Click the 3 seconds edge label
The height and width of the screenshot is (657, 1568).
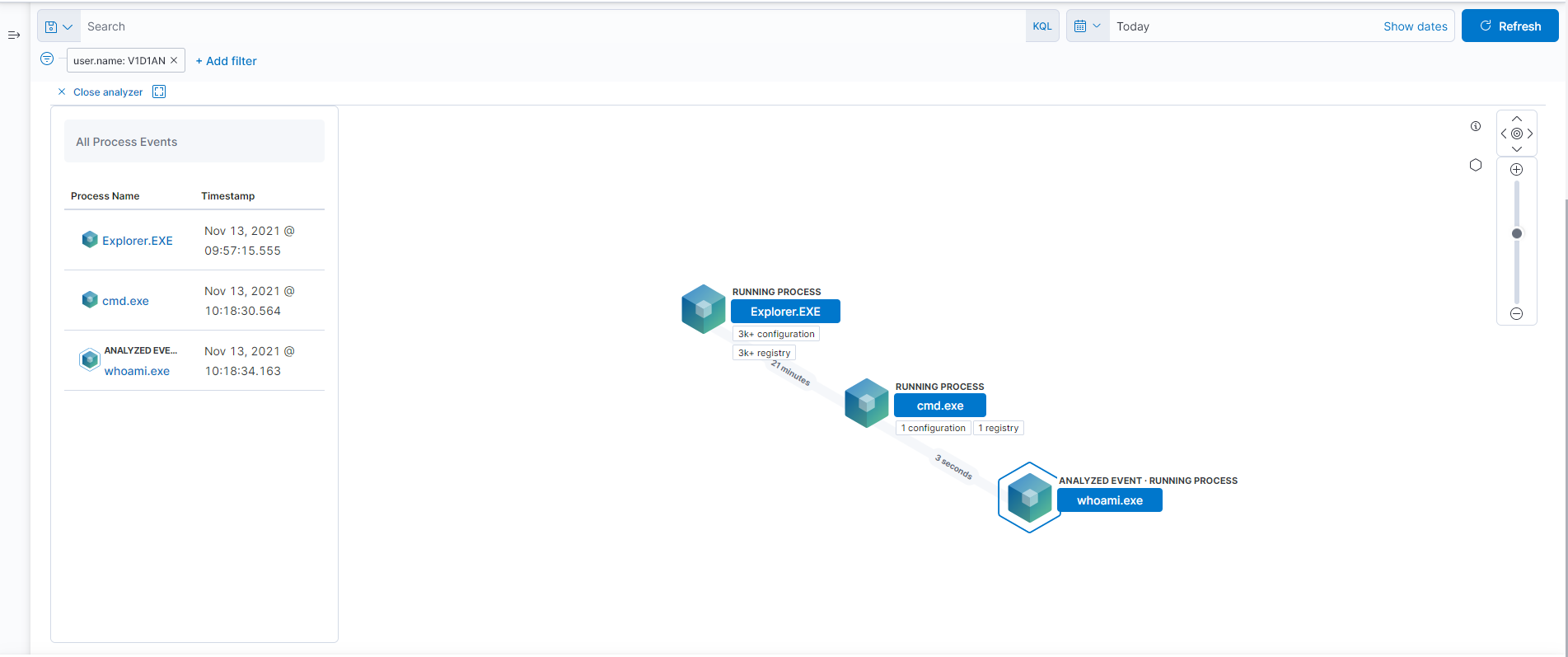point(954,467)
